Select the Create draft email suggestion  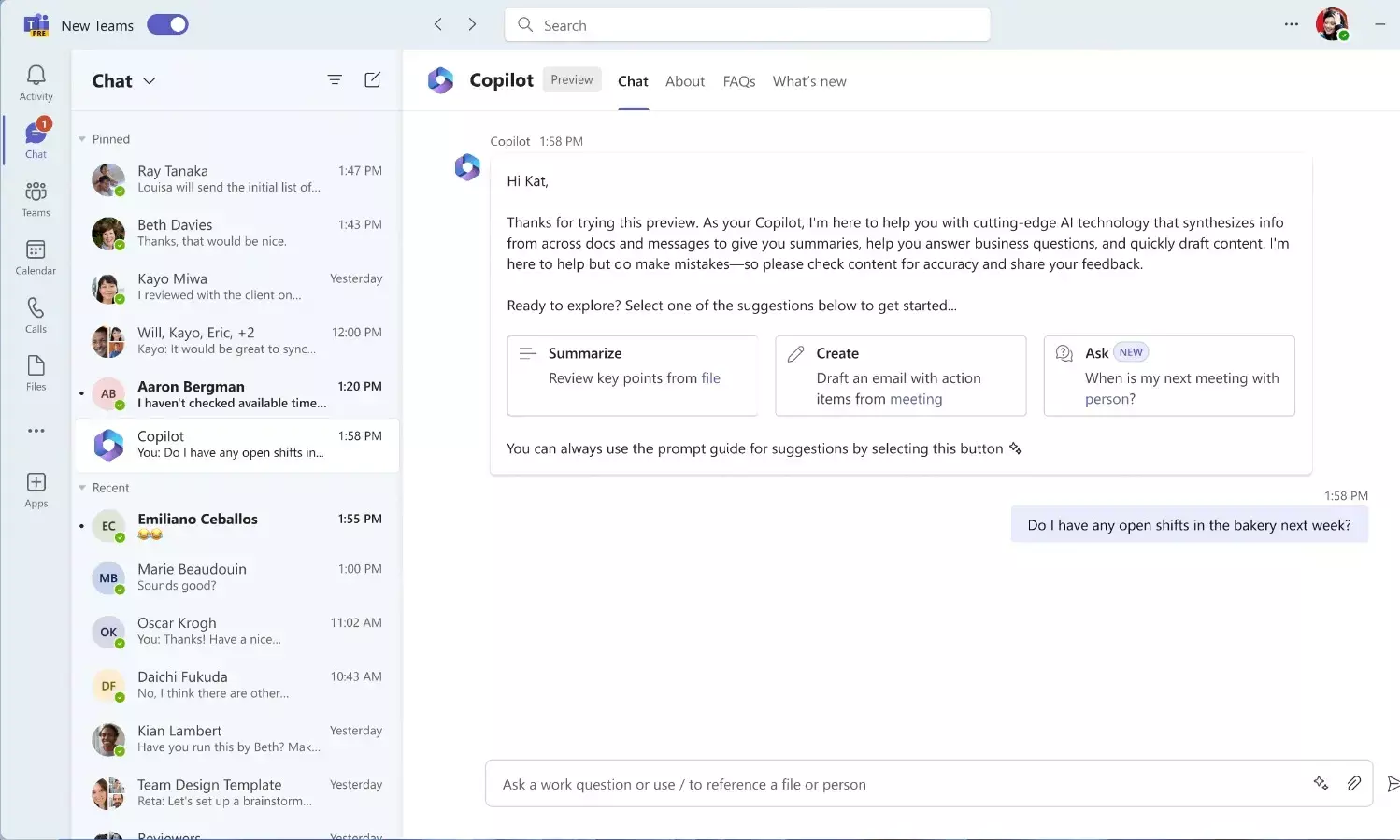point(901,376)
